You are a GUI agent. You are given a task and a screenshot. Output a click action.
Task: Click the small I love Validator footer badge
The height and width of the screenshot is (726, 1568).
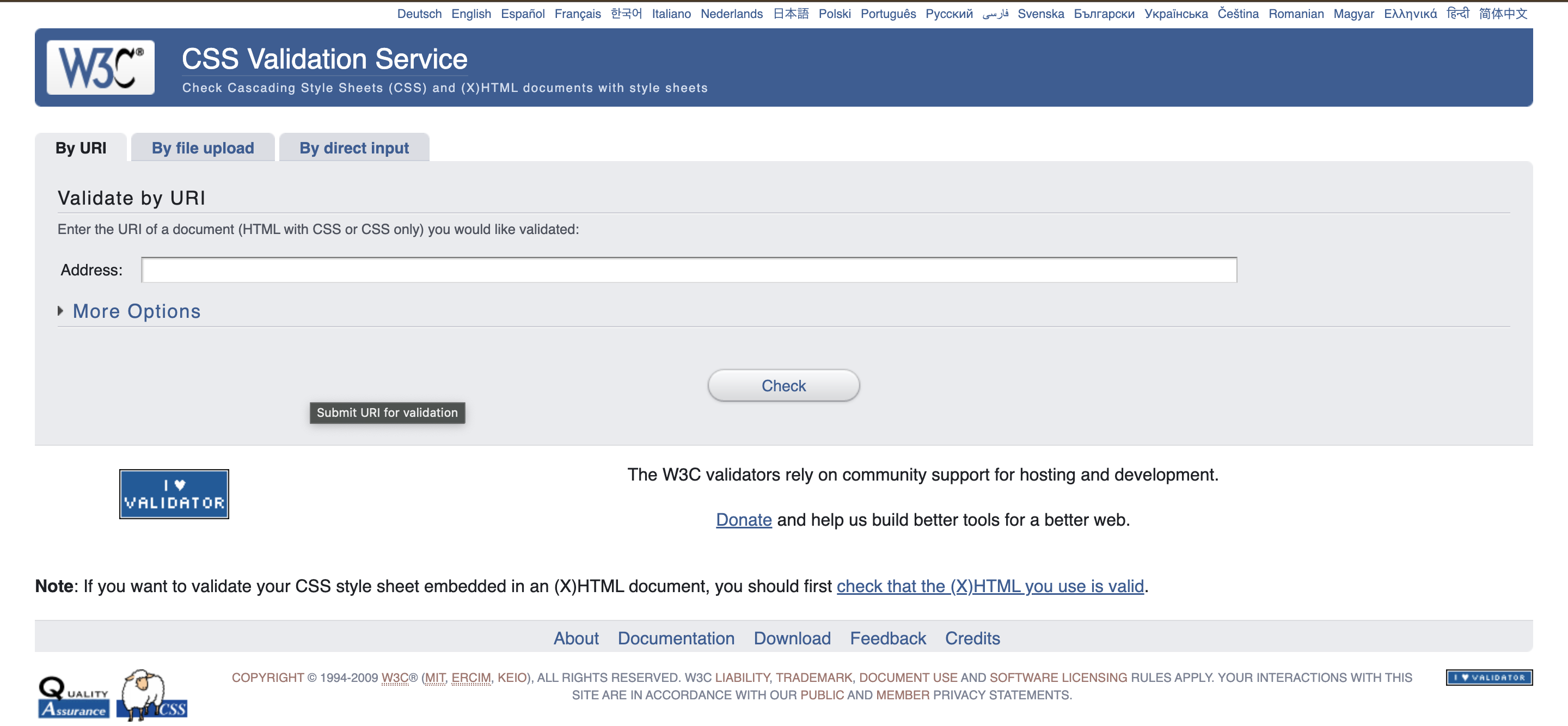click(x=1489, y=676)
